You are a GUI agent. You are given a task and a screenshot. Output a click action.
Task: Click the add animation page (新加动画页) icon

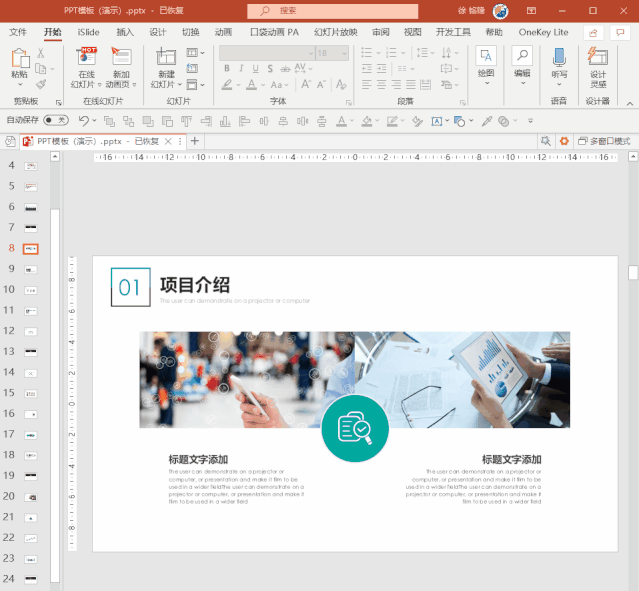pyautogui.click(x=121, y=57)
